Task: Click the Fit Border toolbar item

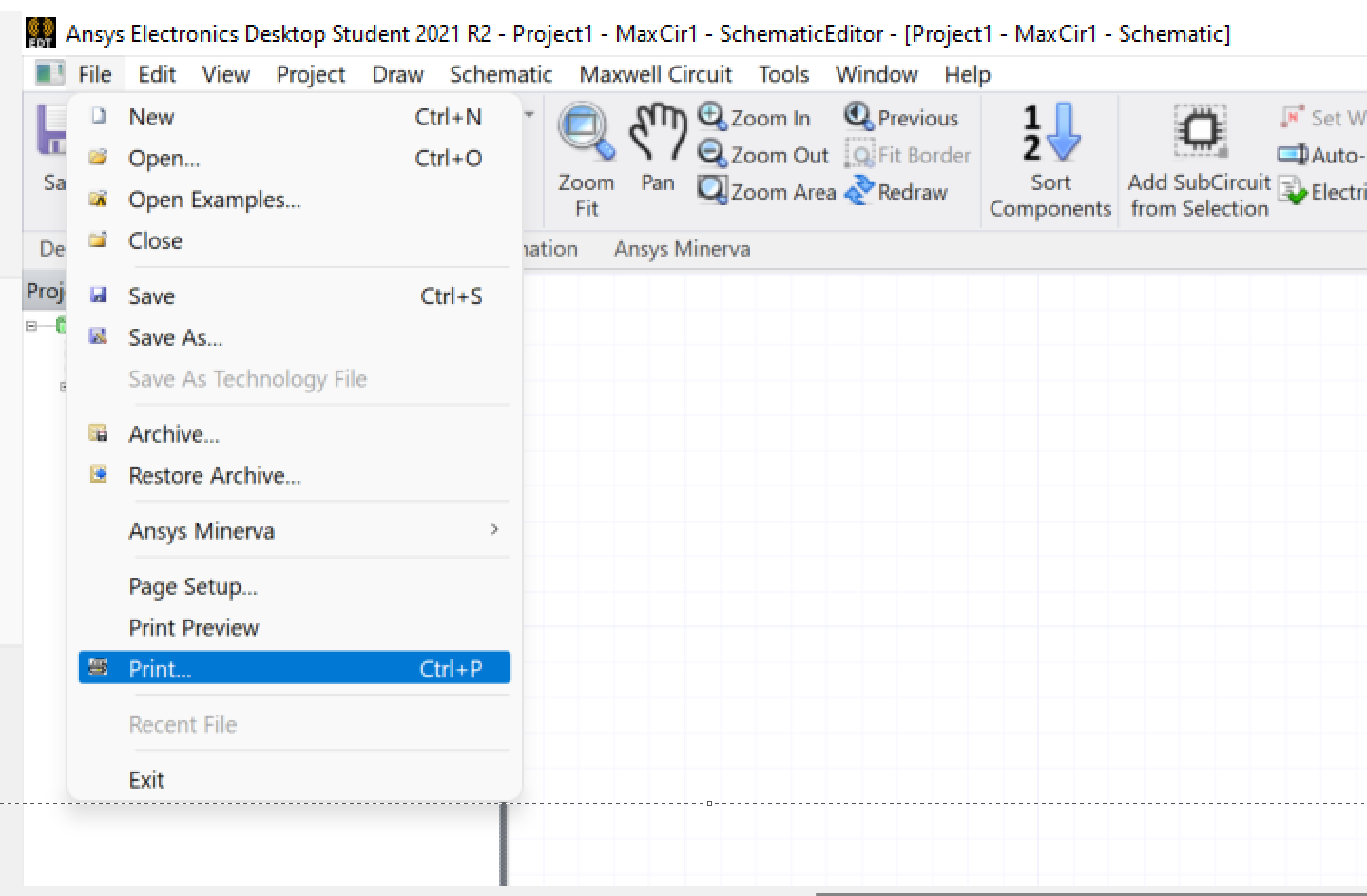Action: (908, 155)
